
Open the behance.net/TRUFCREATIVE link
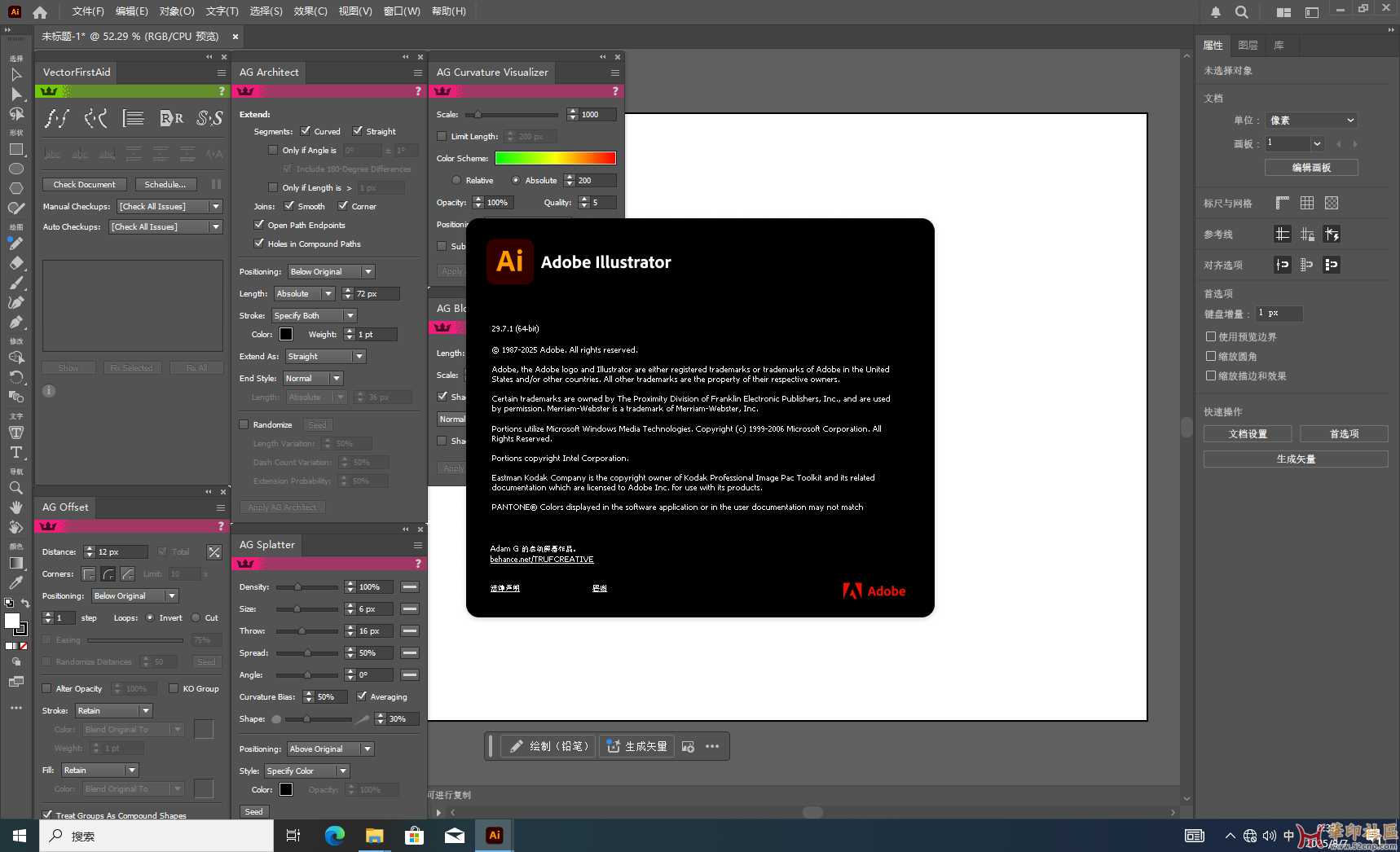(541, 560)
